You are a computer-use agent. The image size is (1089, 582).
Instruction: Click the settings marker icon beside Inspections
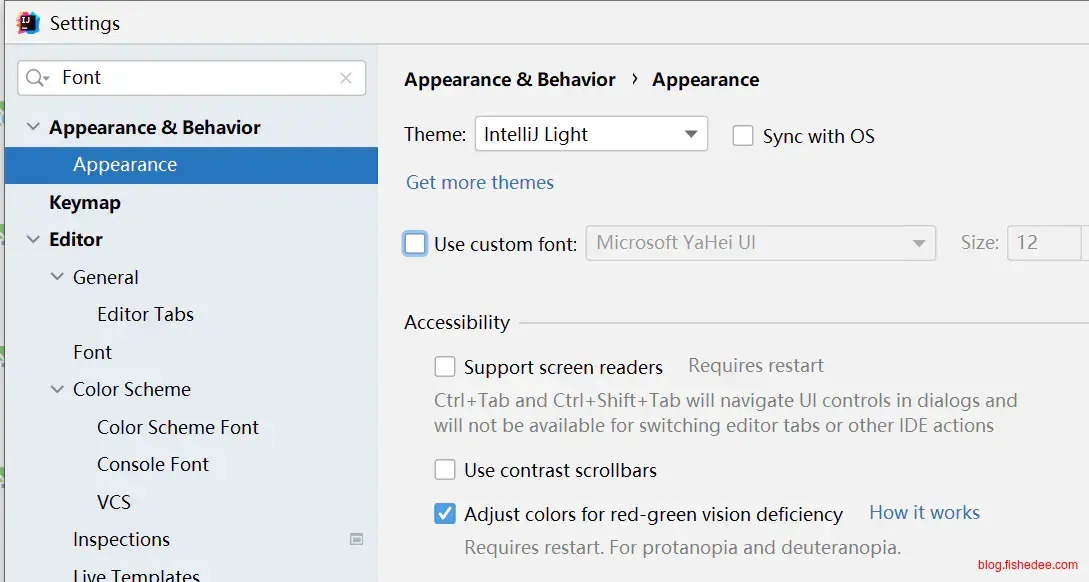356,539
